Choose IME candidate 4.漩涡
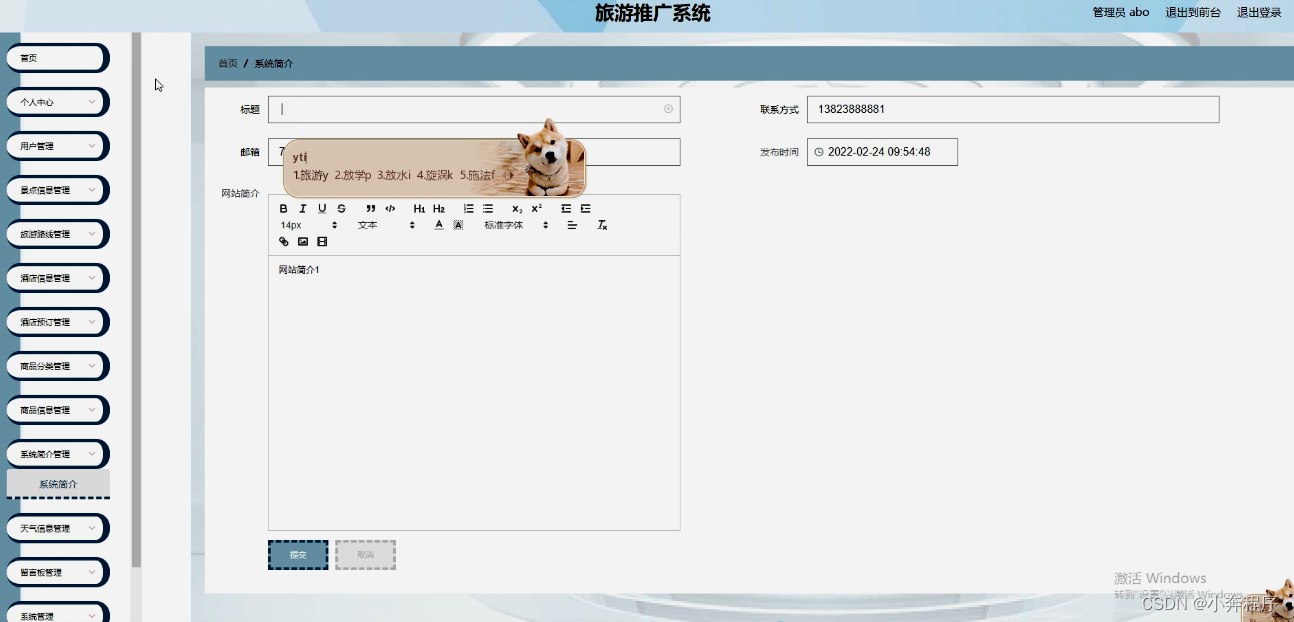Viewport: 1294px width, 622px height. pos(435,175)
